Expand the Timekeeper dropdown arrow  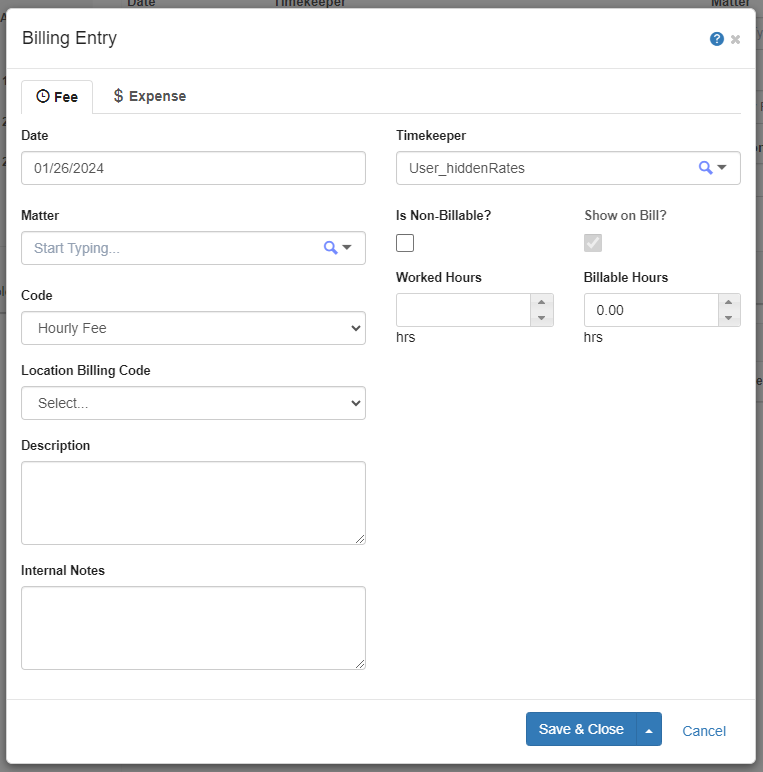[x=722, y=167]
